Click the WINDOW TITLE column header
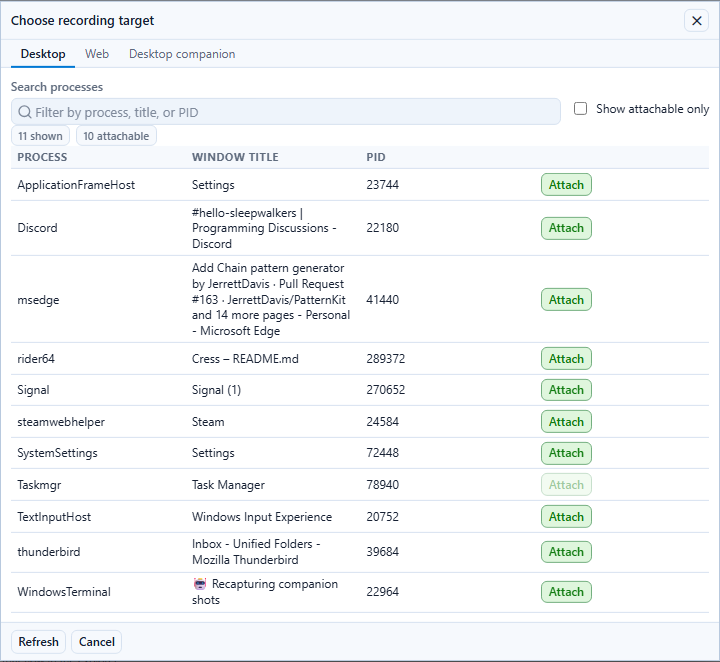 click(x=235, y=157)
